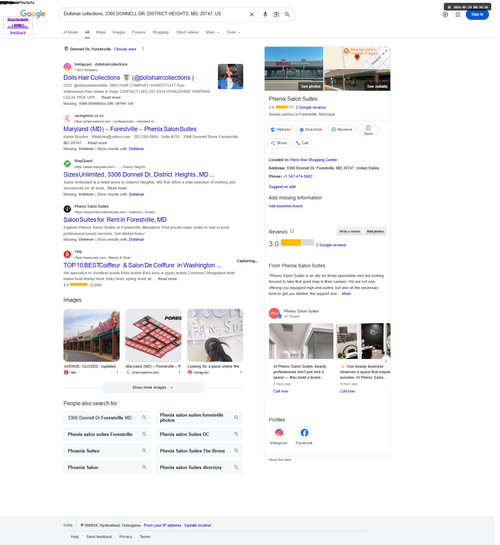Open Penn Mar Shopping Center link
The image size is (500, 545).
tap(313, 160)
